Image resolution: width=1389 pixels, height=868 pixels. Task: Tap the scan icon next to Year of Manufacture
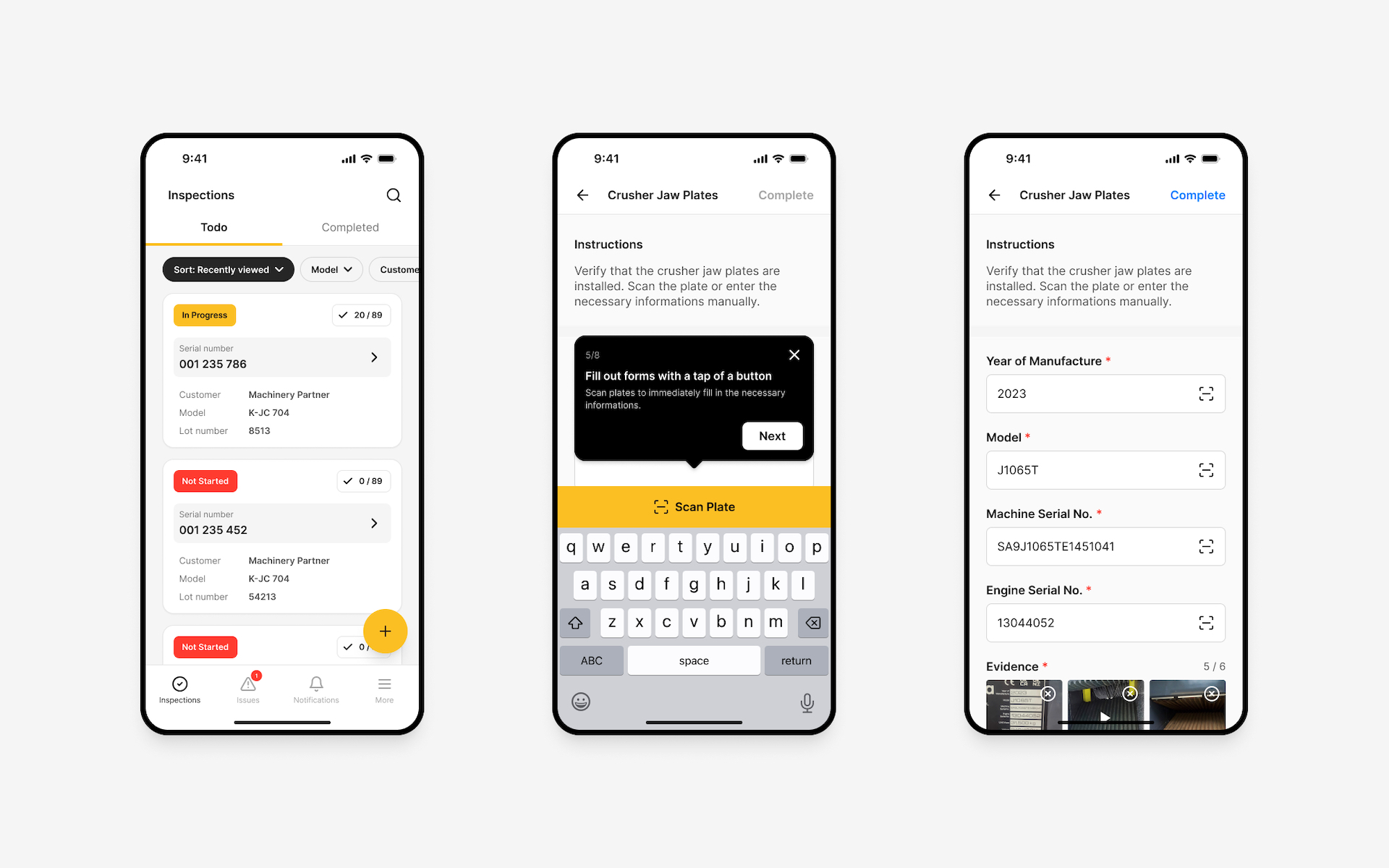pos(1207,393)
